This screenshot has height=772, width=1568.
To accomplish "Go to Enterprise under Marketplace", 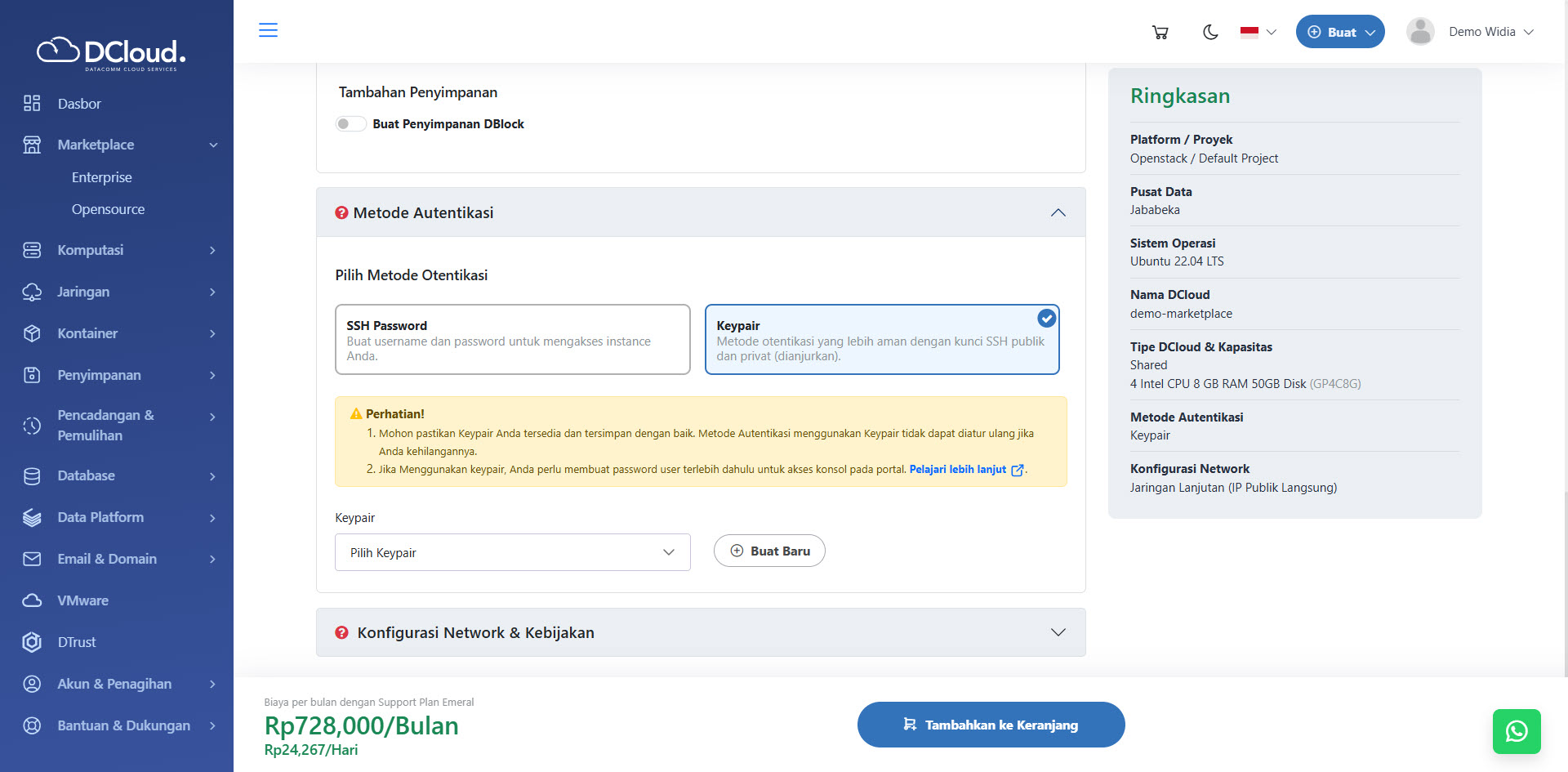I will pos(101,177).
